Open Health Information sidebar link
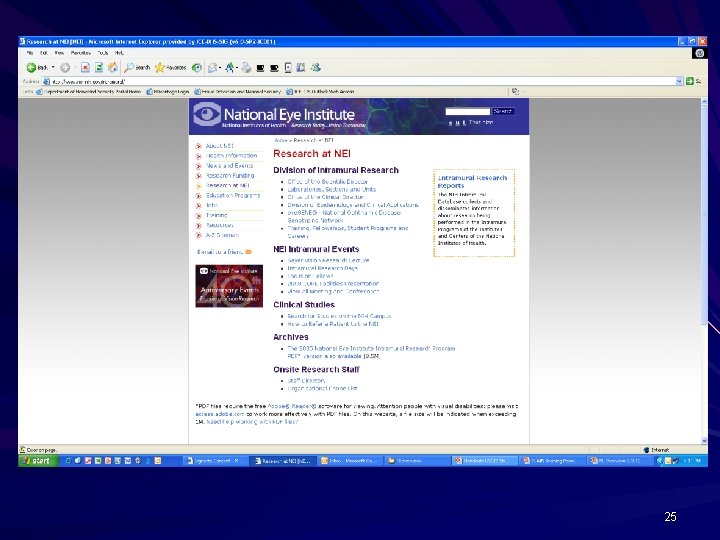This screenshot has width=720, height=540. pyautogui.click(x=231, y=156)
